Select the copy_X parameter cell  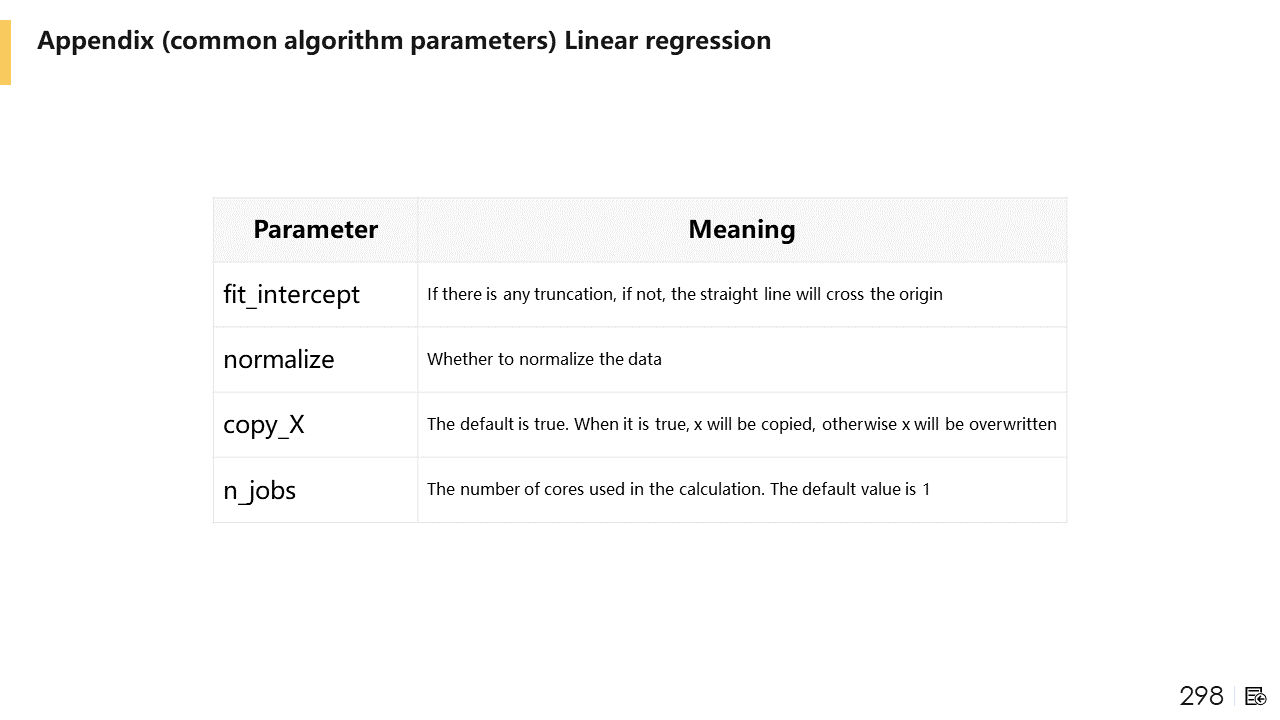tap(264, 425)
